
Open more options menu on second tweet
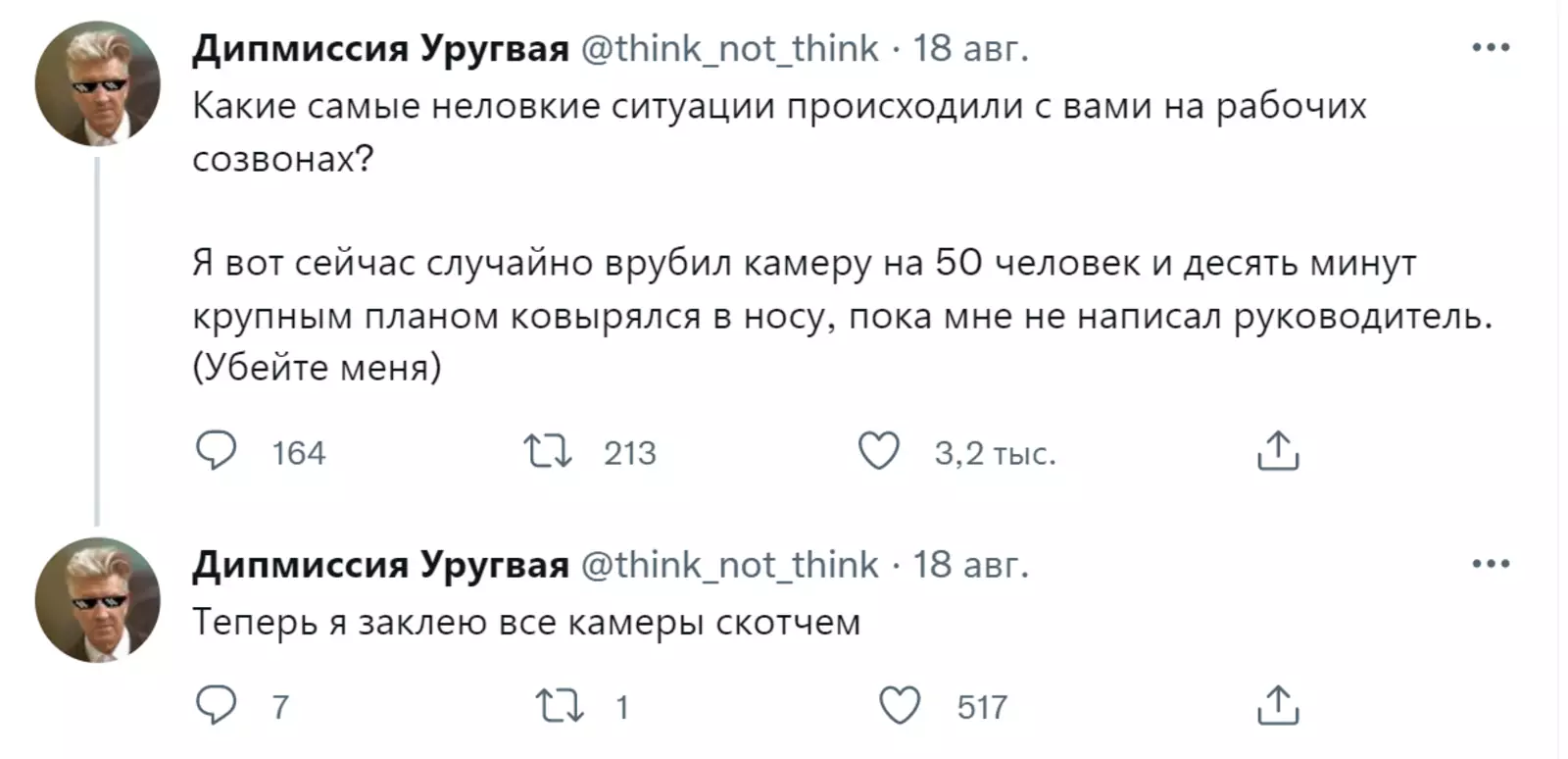point(1491,564)
